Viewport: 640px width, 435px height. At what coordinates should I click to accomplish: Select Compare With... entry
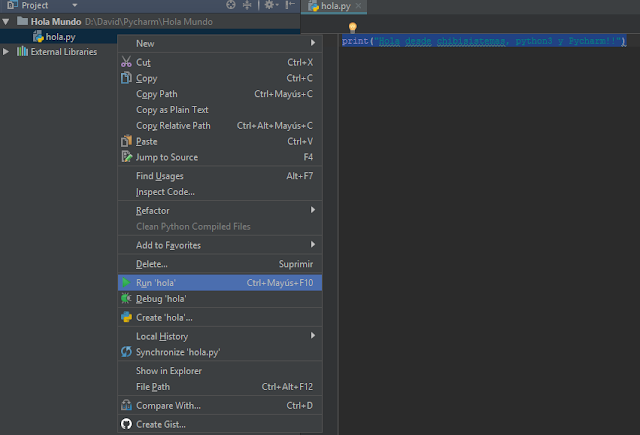point(220,406)
